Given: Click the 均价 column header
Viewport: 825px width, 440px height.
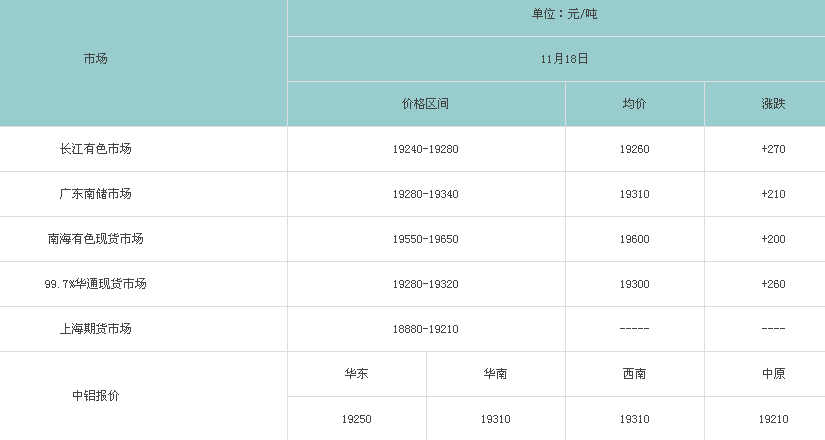Looking at the screenshot, I should coord(634,104).
